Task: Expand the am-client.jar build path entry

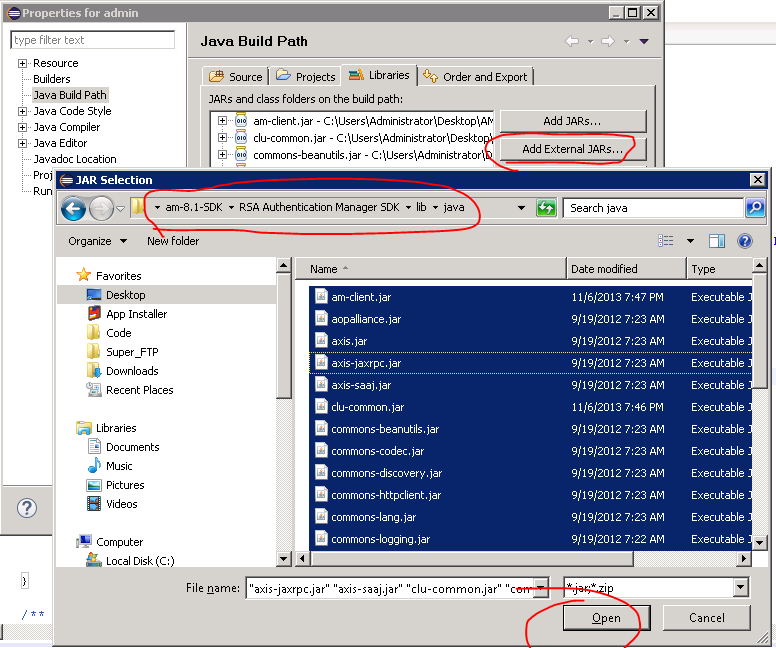Action: pyautogui.click(x=222, y=121)
